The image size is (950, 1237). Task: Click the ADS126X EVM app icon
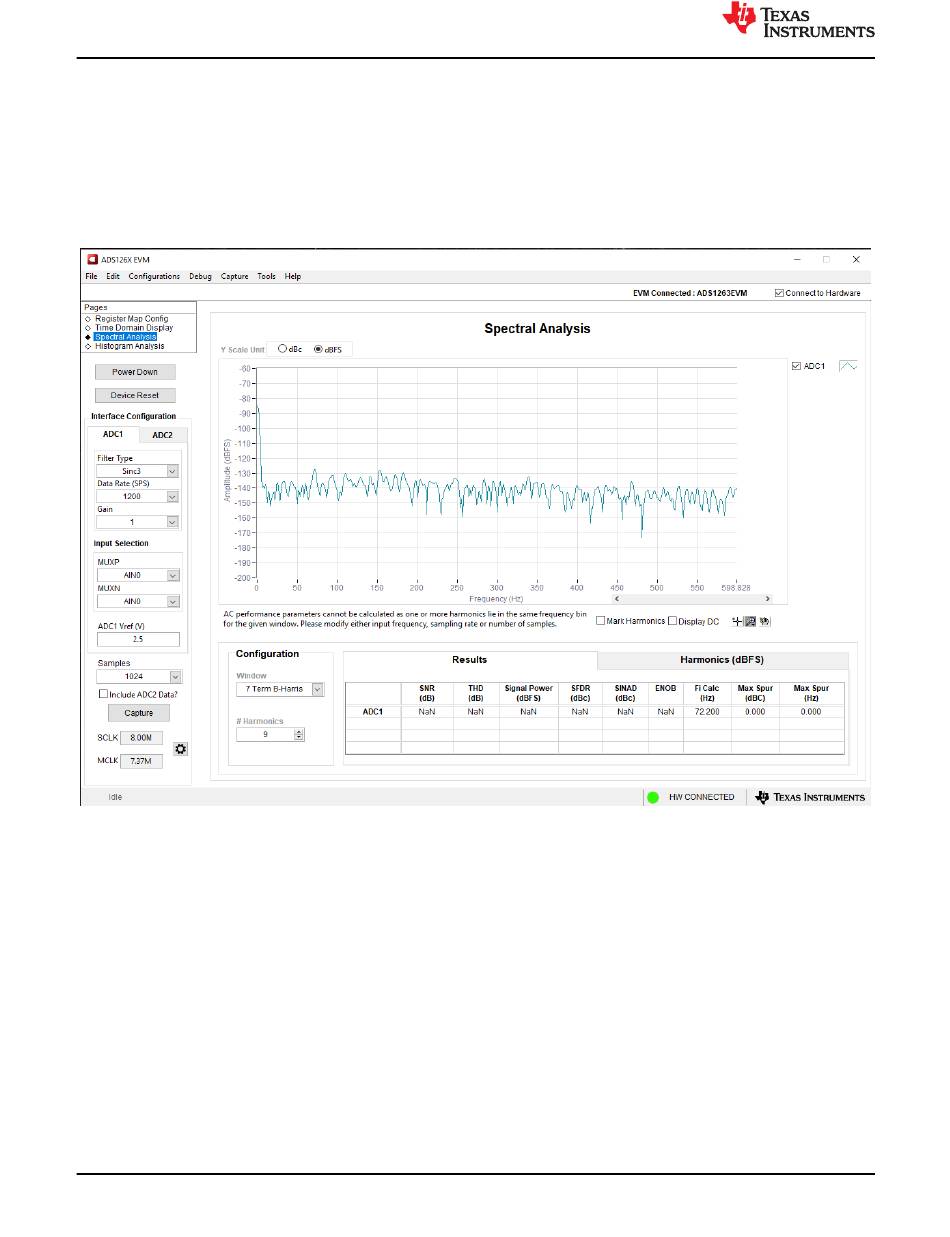(92, 259)
